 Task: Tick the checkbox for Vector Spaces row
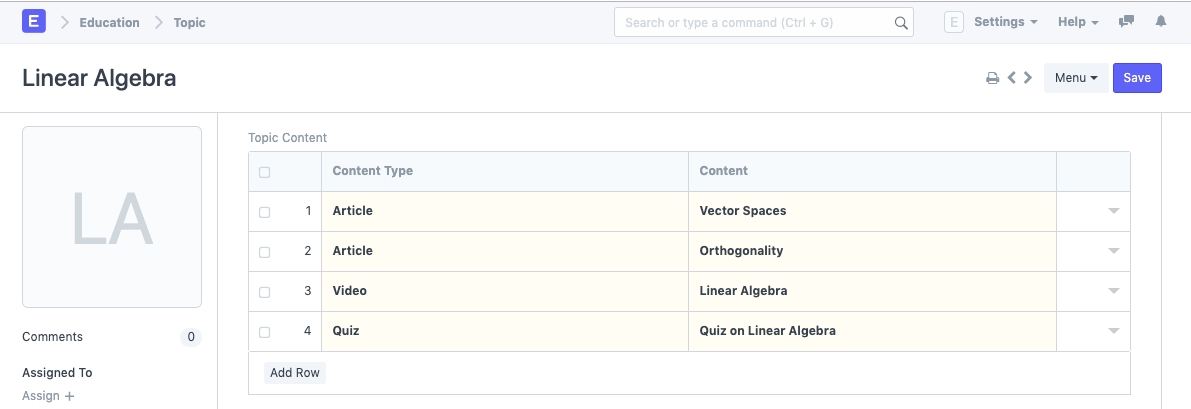coord(265,212)
